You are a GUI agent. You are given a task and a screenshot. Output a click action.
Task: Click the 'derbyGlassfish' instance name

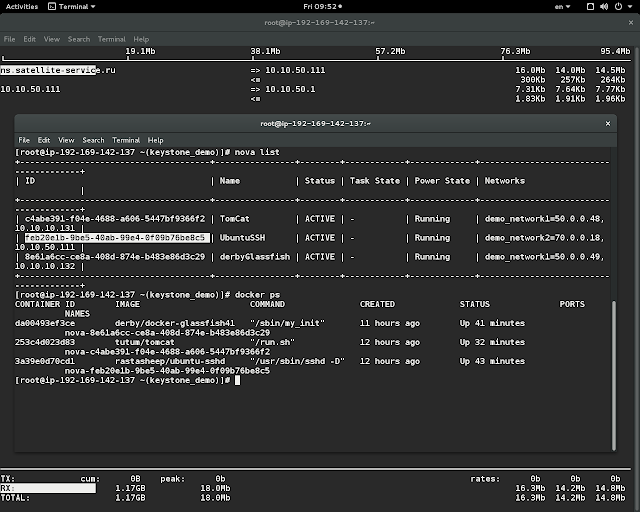(255, 257)
